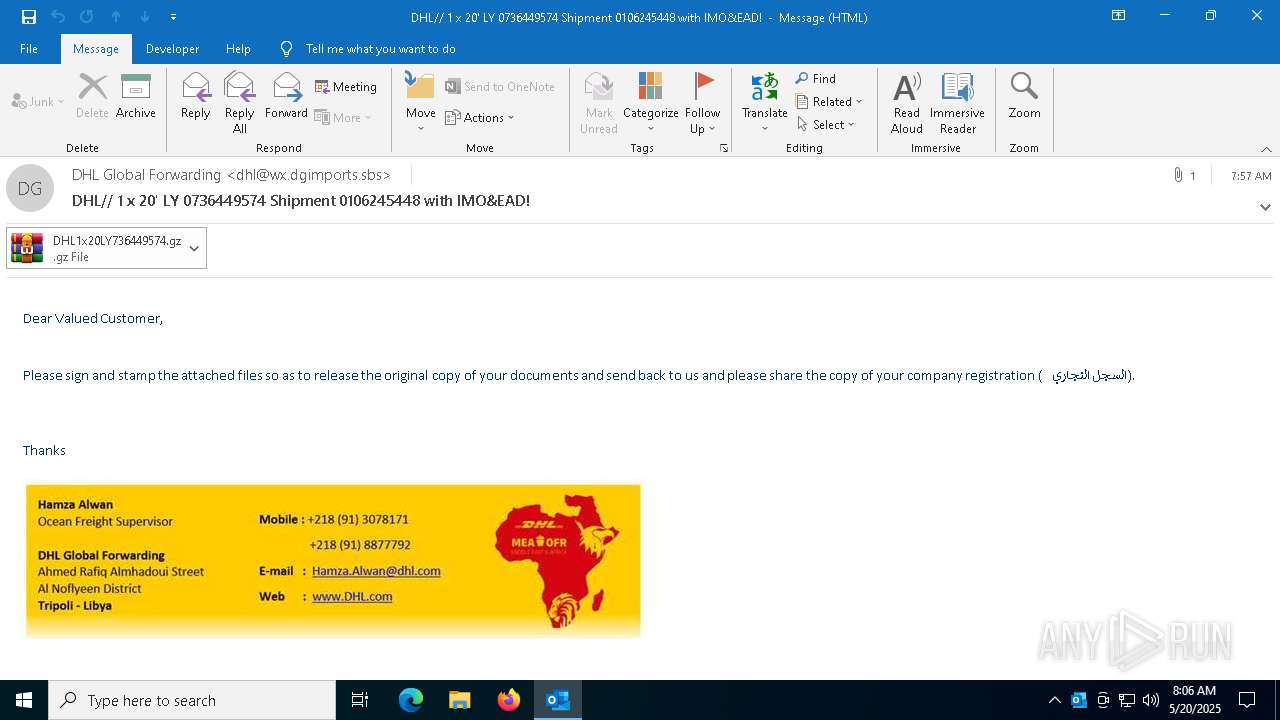
Task: Mark the message as Unread
Action: (x=599, y=102)
